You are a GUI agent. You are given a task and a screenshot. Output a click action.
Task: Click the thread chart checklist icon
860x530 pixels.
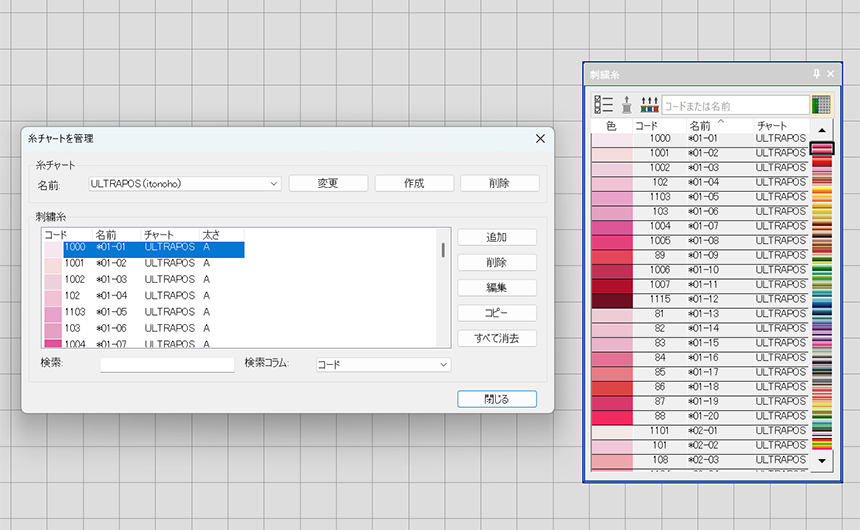point(603,104)
